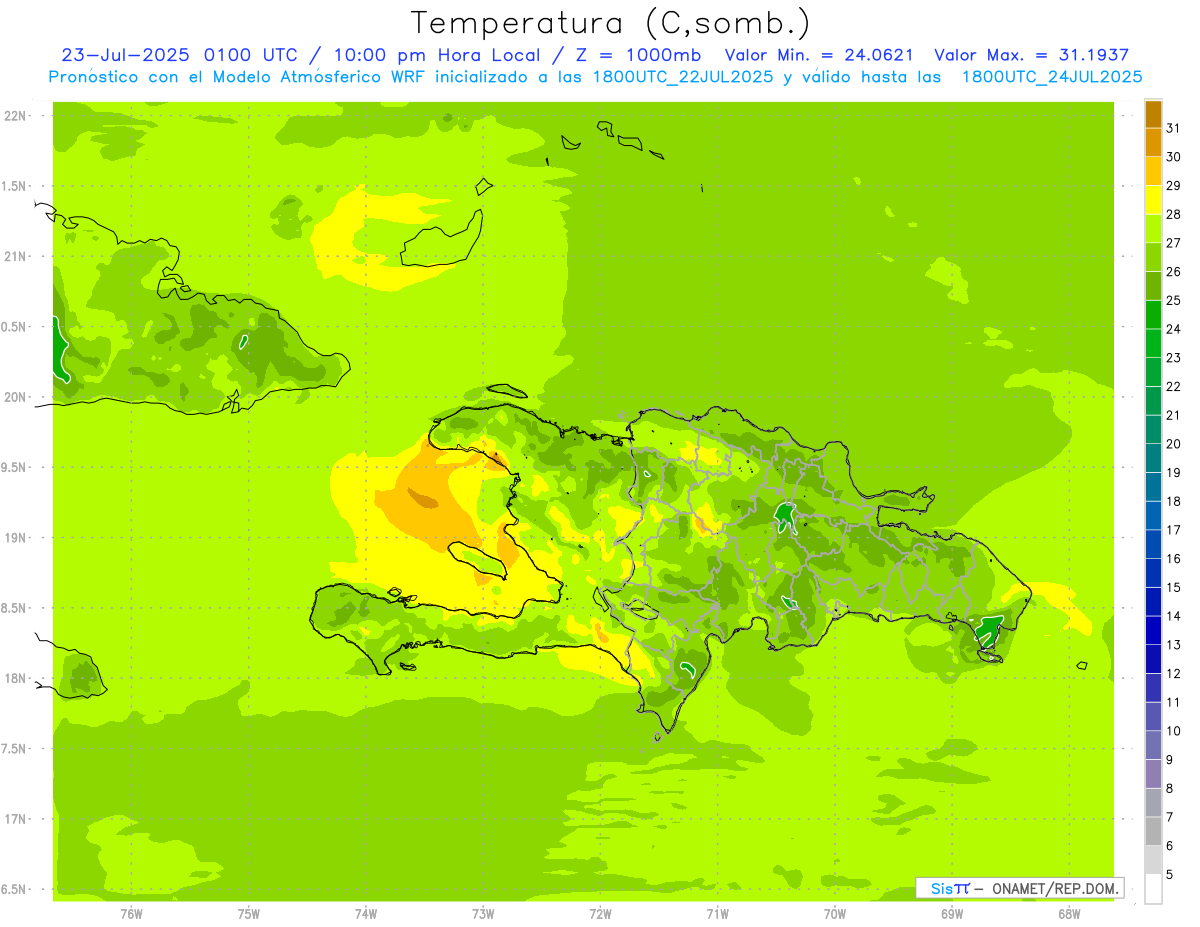1200x927 pixels.
Task: Click the '71W' longitude label
Action: point(717,913)
